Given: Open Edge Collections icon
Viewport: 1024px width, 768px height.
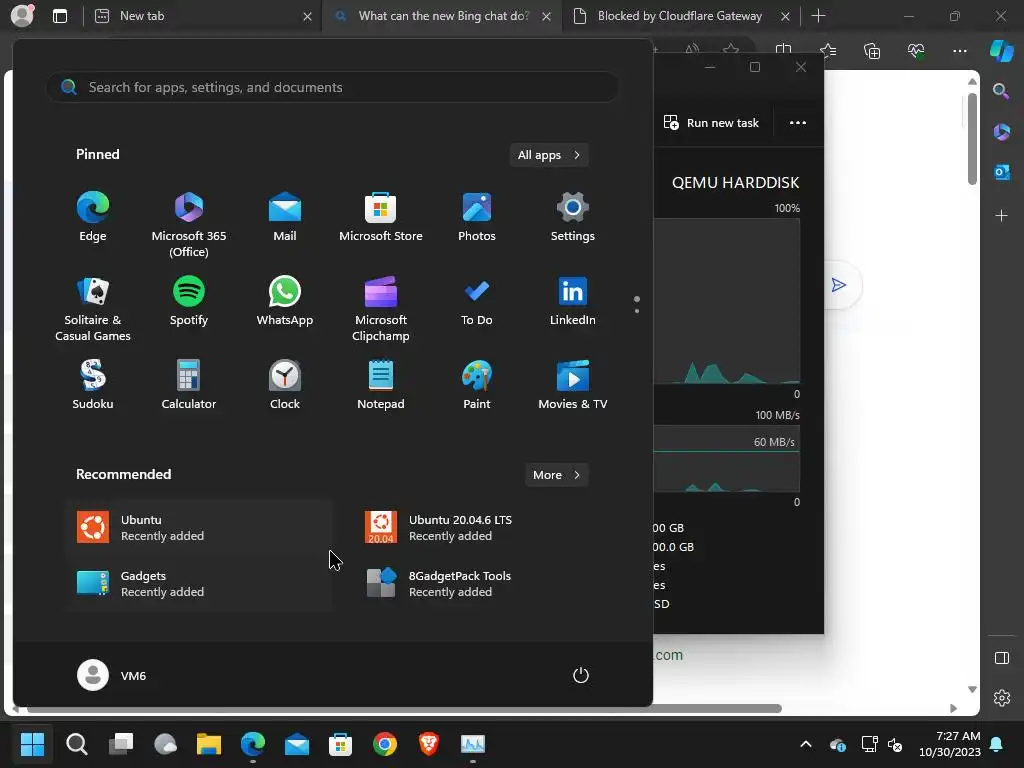Looking at the screenshot, I should (x=872, y=51).
